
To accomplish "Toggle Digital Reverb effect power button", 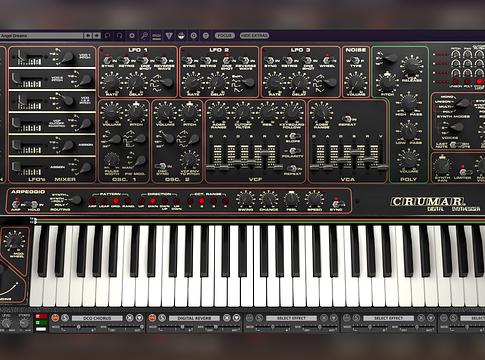I will [x=152, y=318].
